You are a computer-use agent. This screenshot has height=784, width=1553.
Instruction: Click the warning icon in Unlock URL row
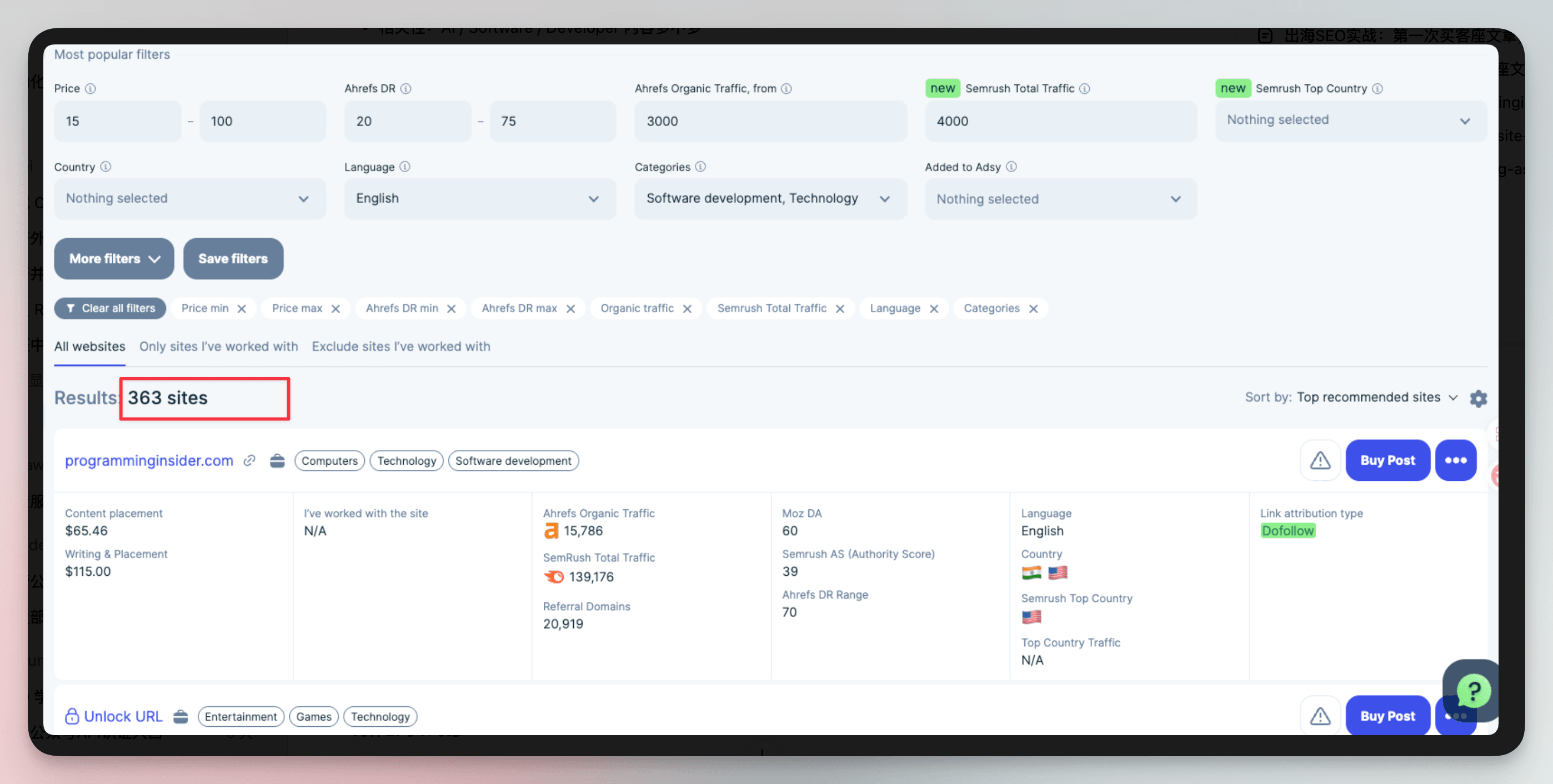[x=1320, y=716]
